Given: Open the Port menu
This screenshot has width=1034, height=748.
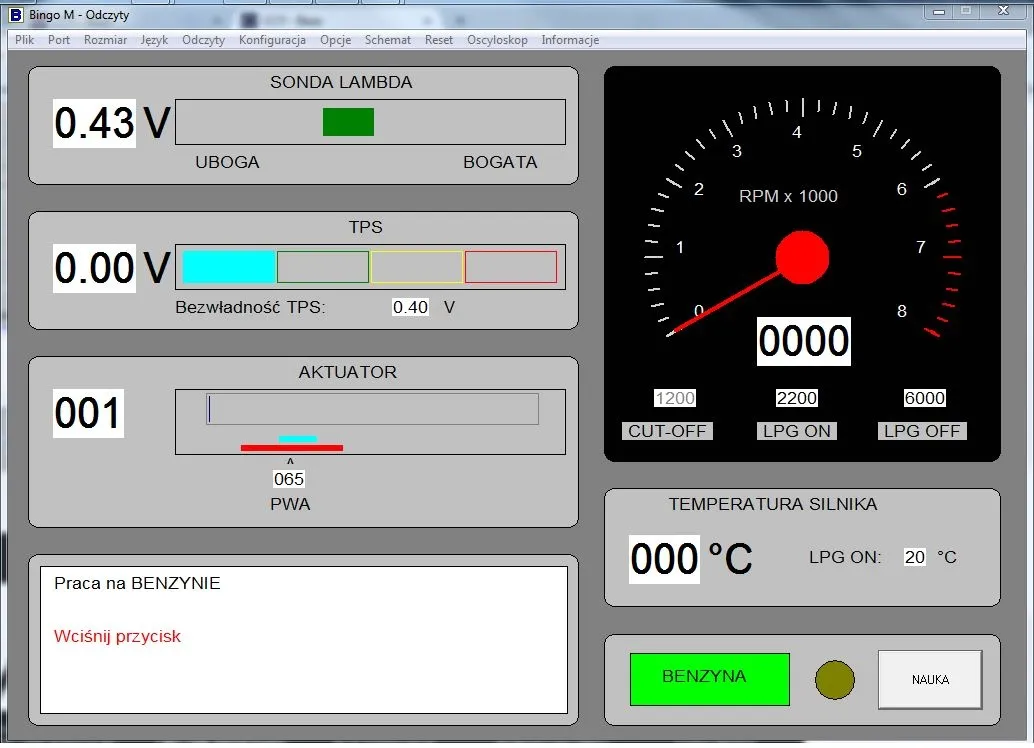Looking at the screenshot, I should [58, 40].
